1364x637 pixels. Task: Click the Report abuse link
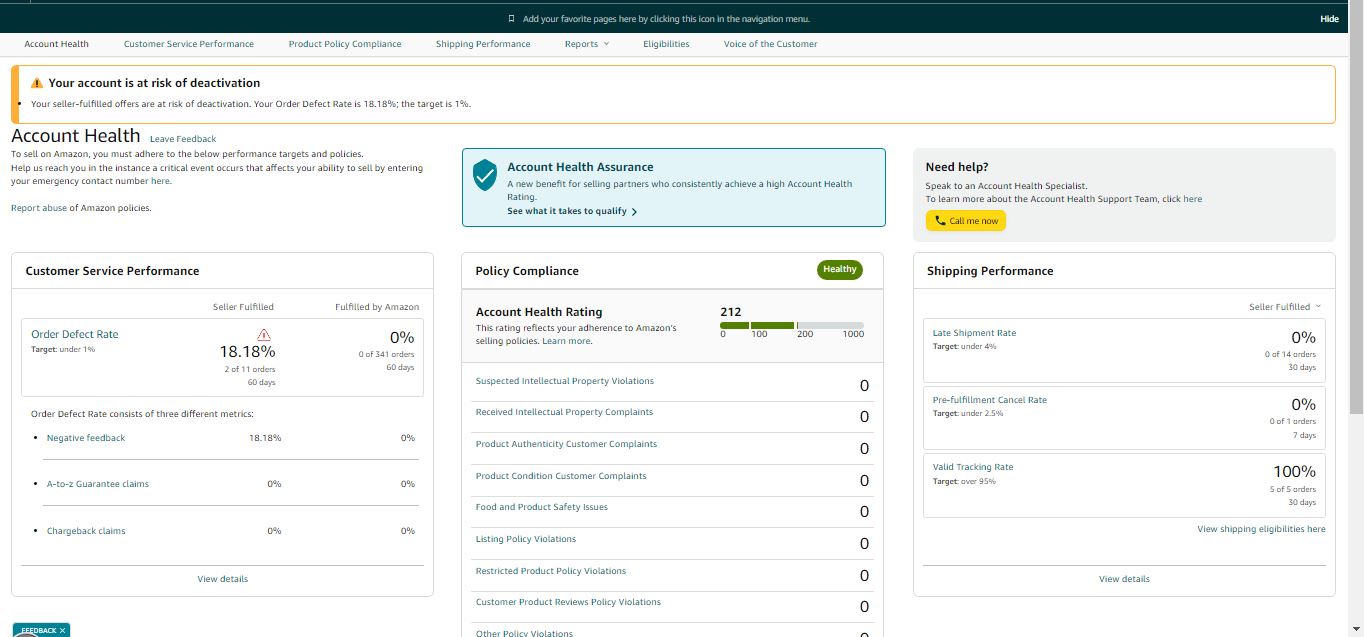coord(38,208)
